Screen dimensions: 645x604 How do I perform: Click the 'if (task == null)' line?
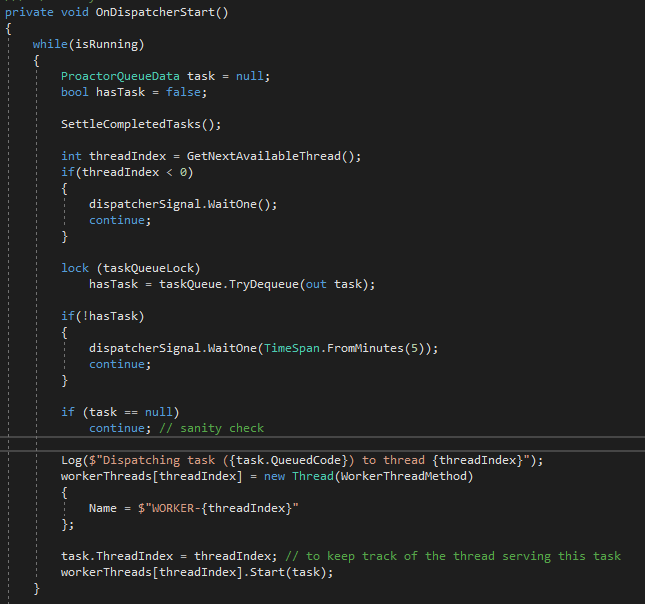tap(120, 412)
